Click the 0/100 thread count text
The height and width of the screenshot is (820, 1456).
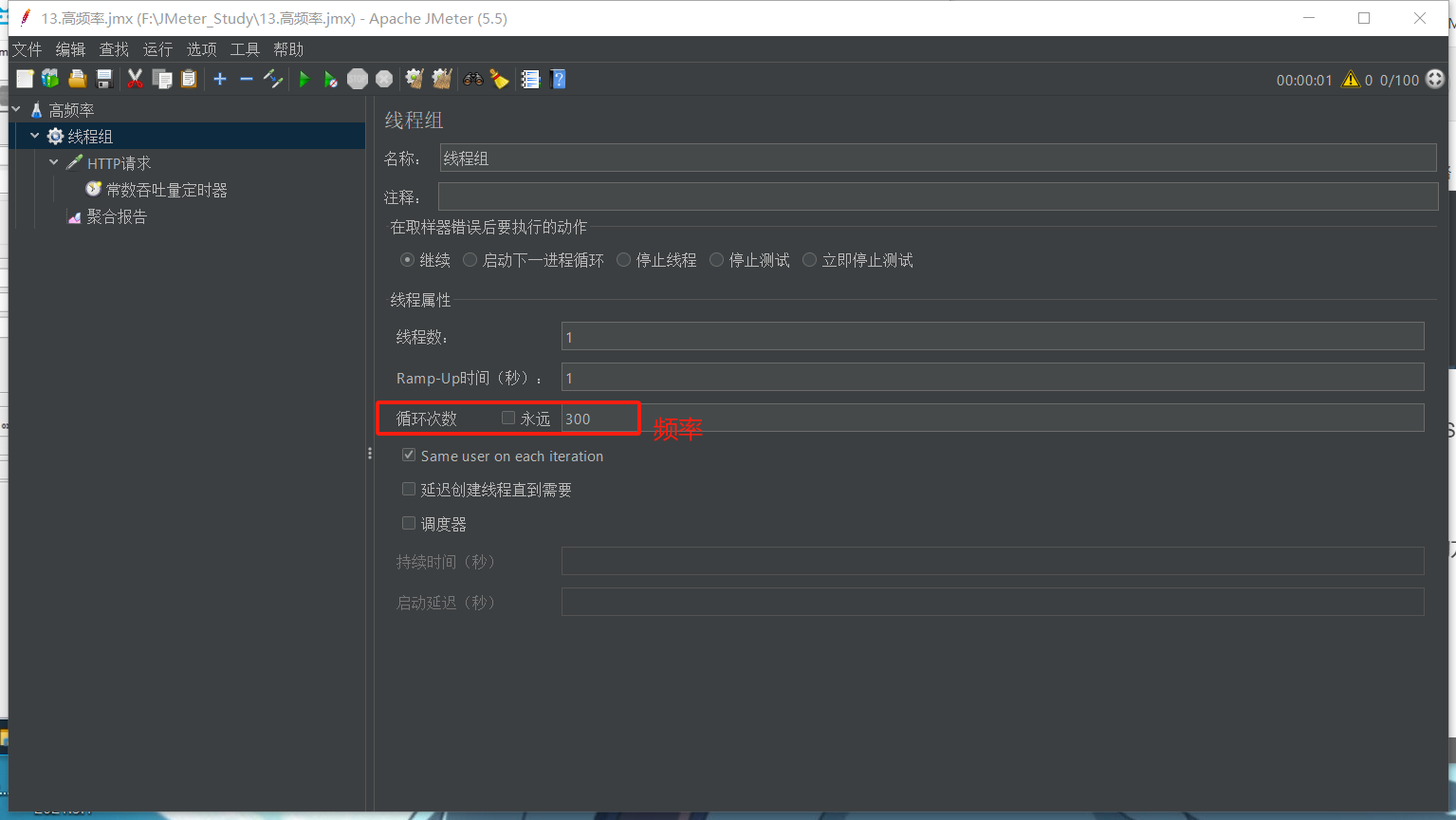[1399, 80]
